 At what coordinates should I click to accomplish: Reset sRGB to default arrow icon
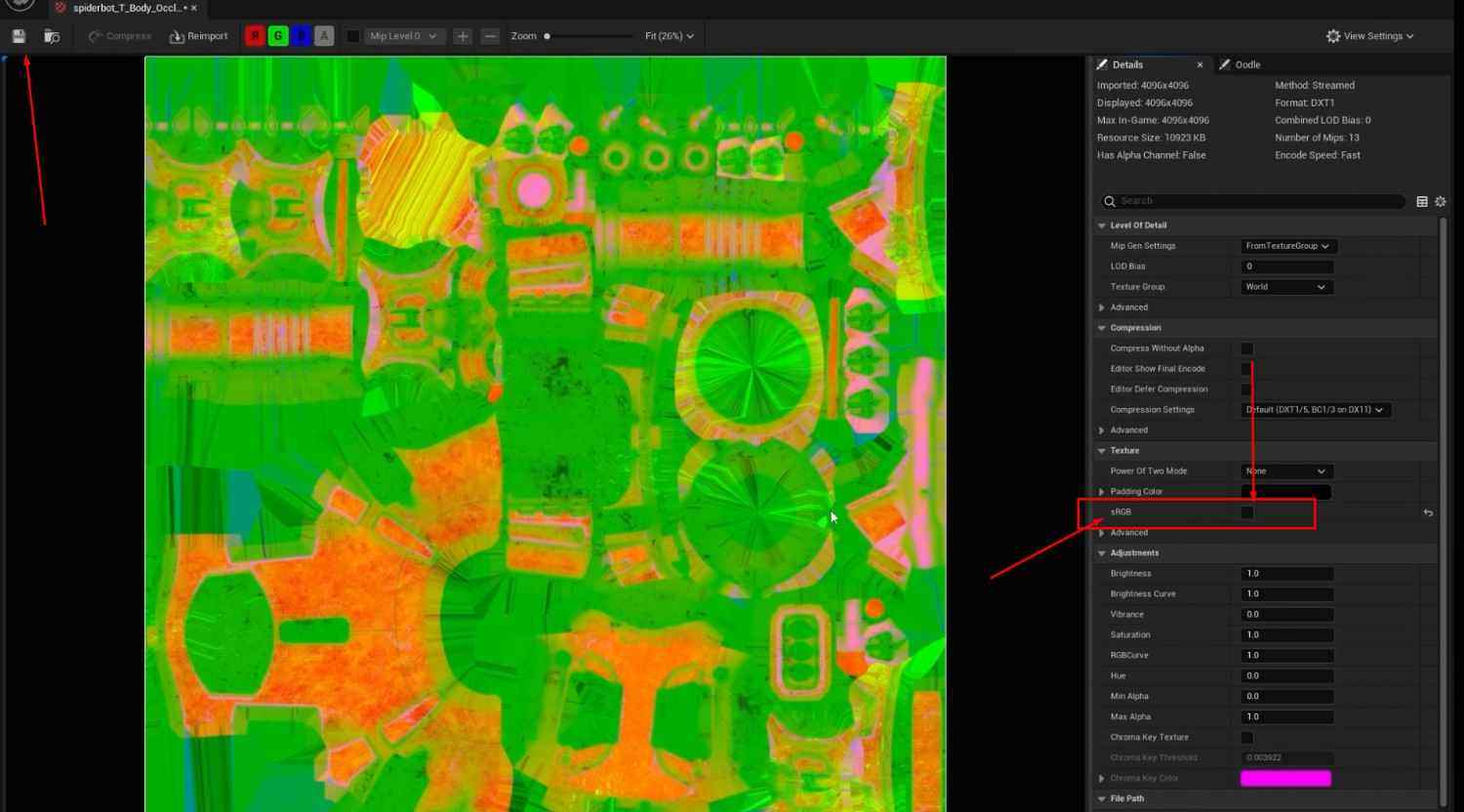pyautogui.click(x=1428, y=512)
